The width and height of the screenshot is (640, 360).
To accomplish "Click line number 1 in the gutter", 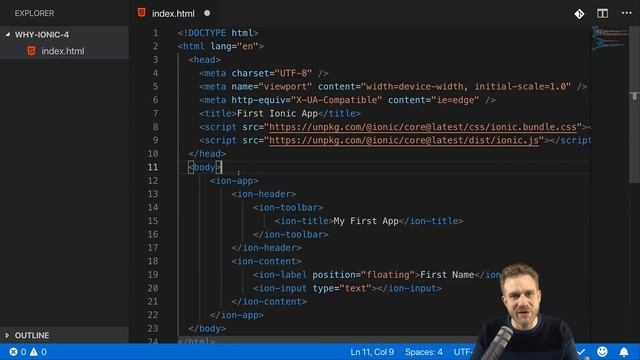I will (x=155, y=33).
